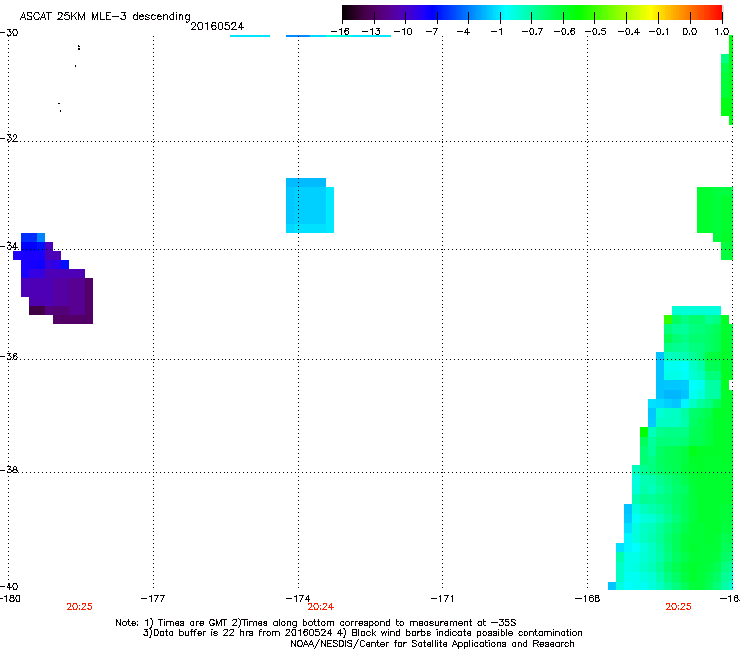The width and height of the screenshot is (740, 650).
Task: Click the -0.7 color scale label
Action: point(532,32)
